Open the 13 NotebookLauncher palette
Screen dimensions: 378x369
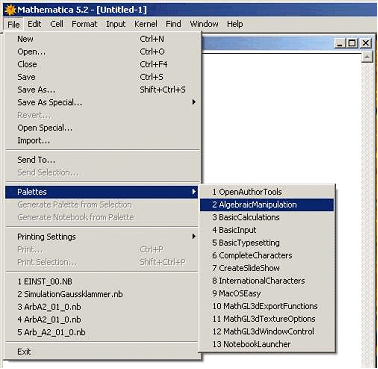(x=267, y=344)
